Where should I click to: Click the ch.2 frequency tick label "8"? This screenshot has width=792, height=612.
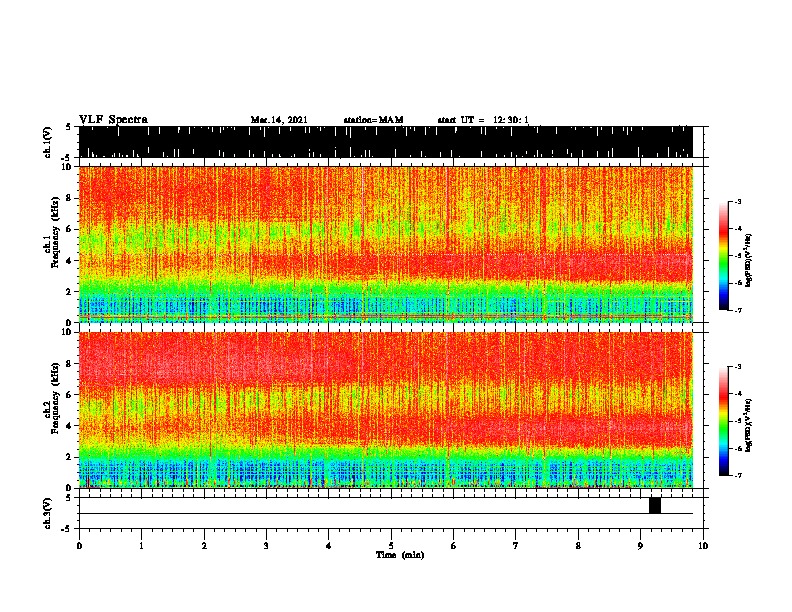click(x=70, y=364)
